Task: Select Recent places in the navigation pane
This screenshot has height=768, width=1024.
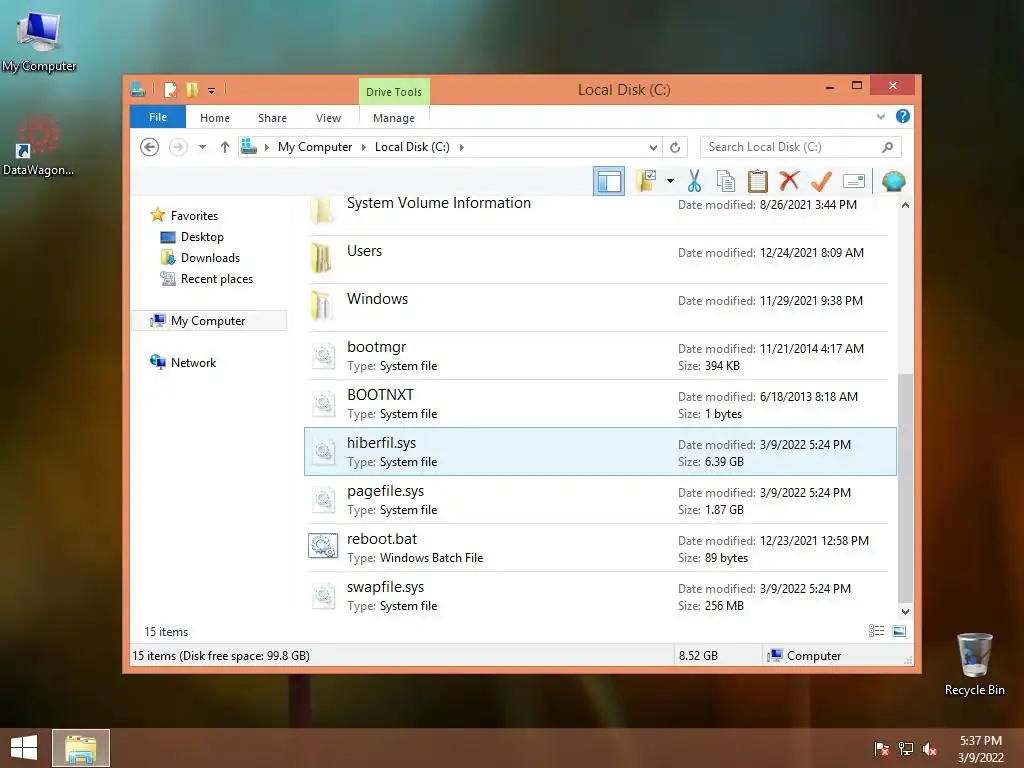Action: point(217,279)
